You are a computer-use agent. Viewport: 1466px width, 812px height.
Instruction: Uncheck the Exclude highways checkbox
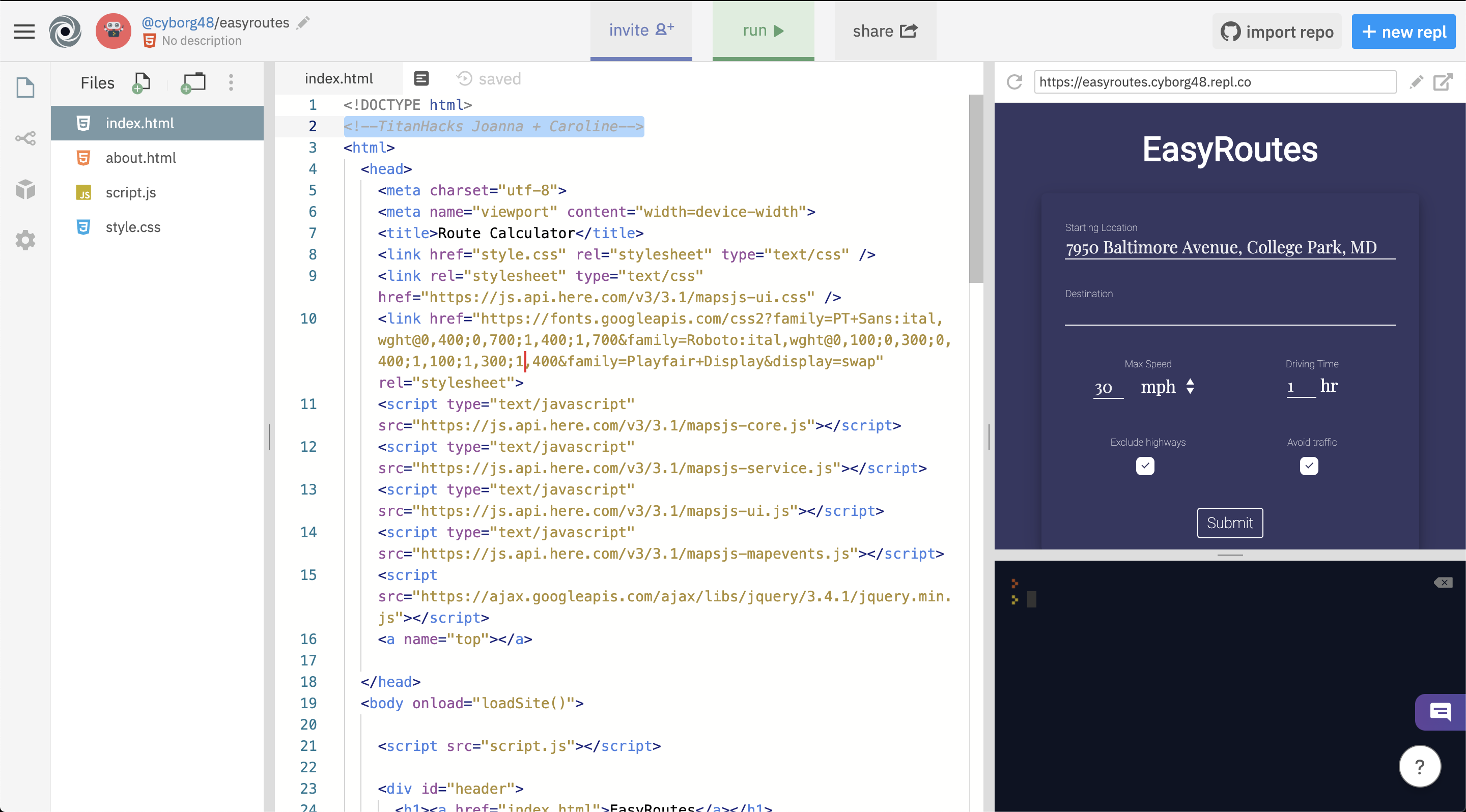click(x=1145, y=466)
